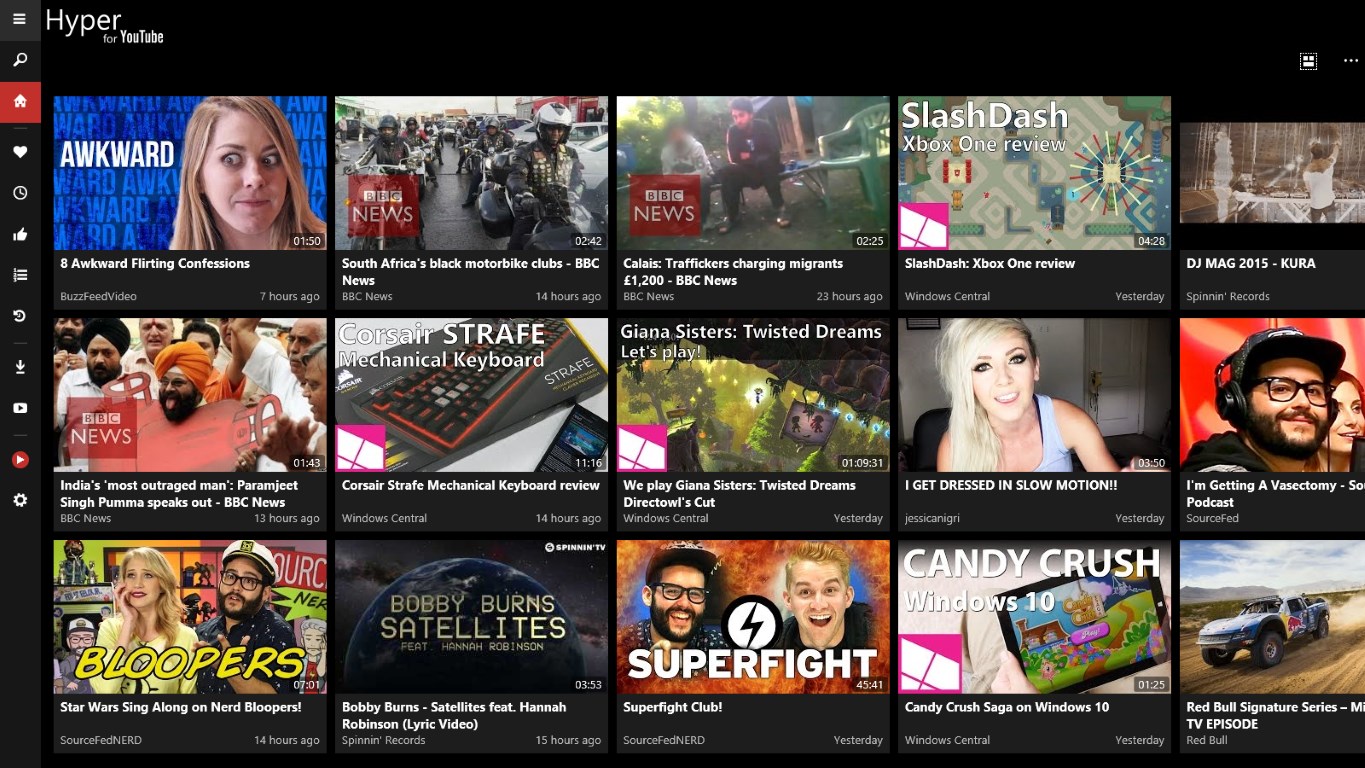Go to Home via red house icon
Image resolution: width=1365 pixels, height=768 pixels.
pyautogui.click(x=20, y=102)
